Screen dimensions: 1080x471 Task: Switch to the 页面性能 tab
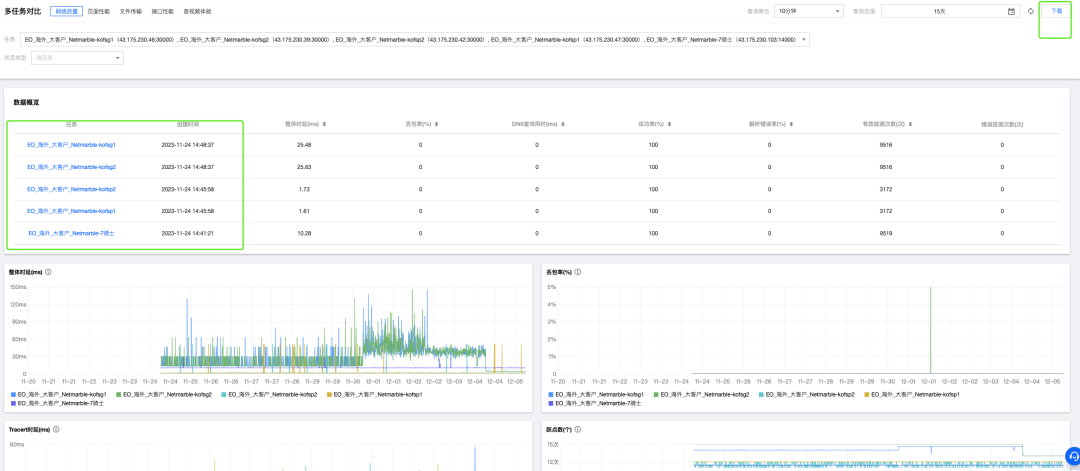[99, 12]
